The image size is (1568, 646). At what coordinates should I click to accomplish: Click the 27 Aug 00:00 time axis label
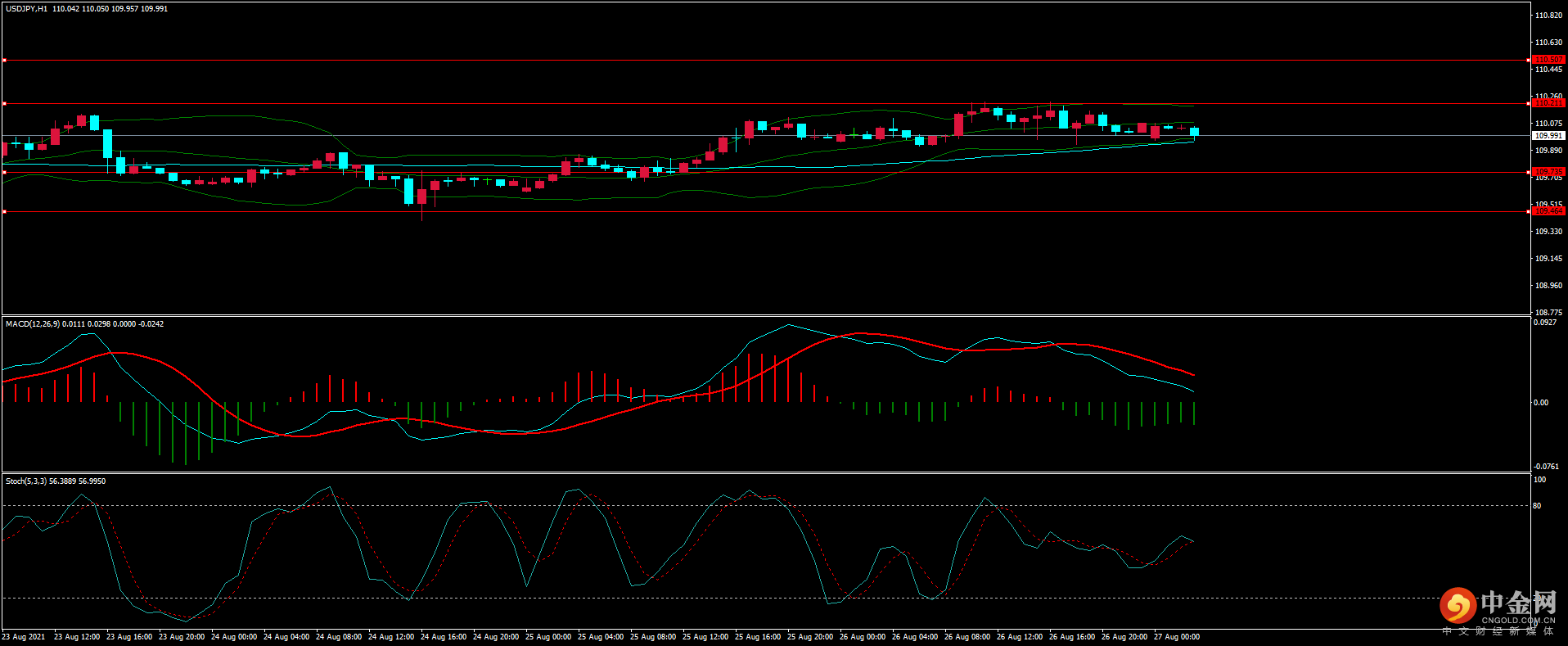[1177, 637]
